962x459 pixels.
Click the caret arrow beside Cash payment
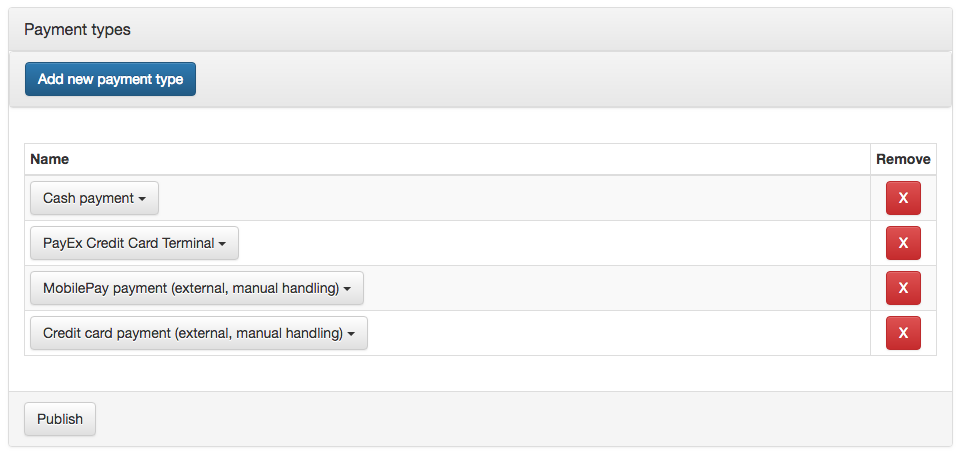point(142,199)
